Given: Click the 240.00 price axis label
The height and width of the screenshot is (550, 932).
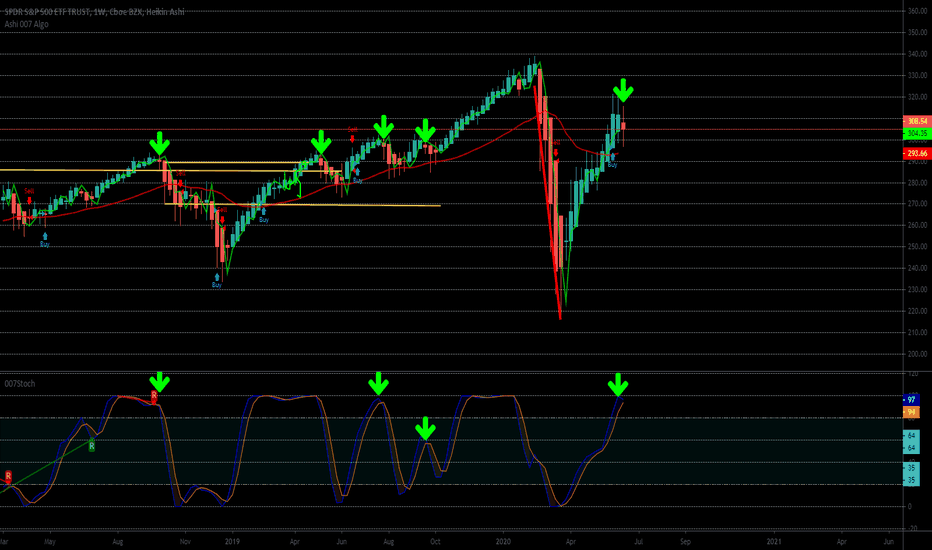Looking at the screenshot, I should (x=918, y=268).
